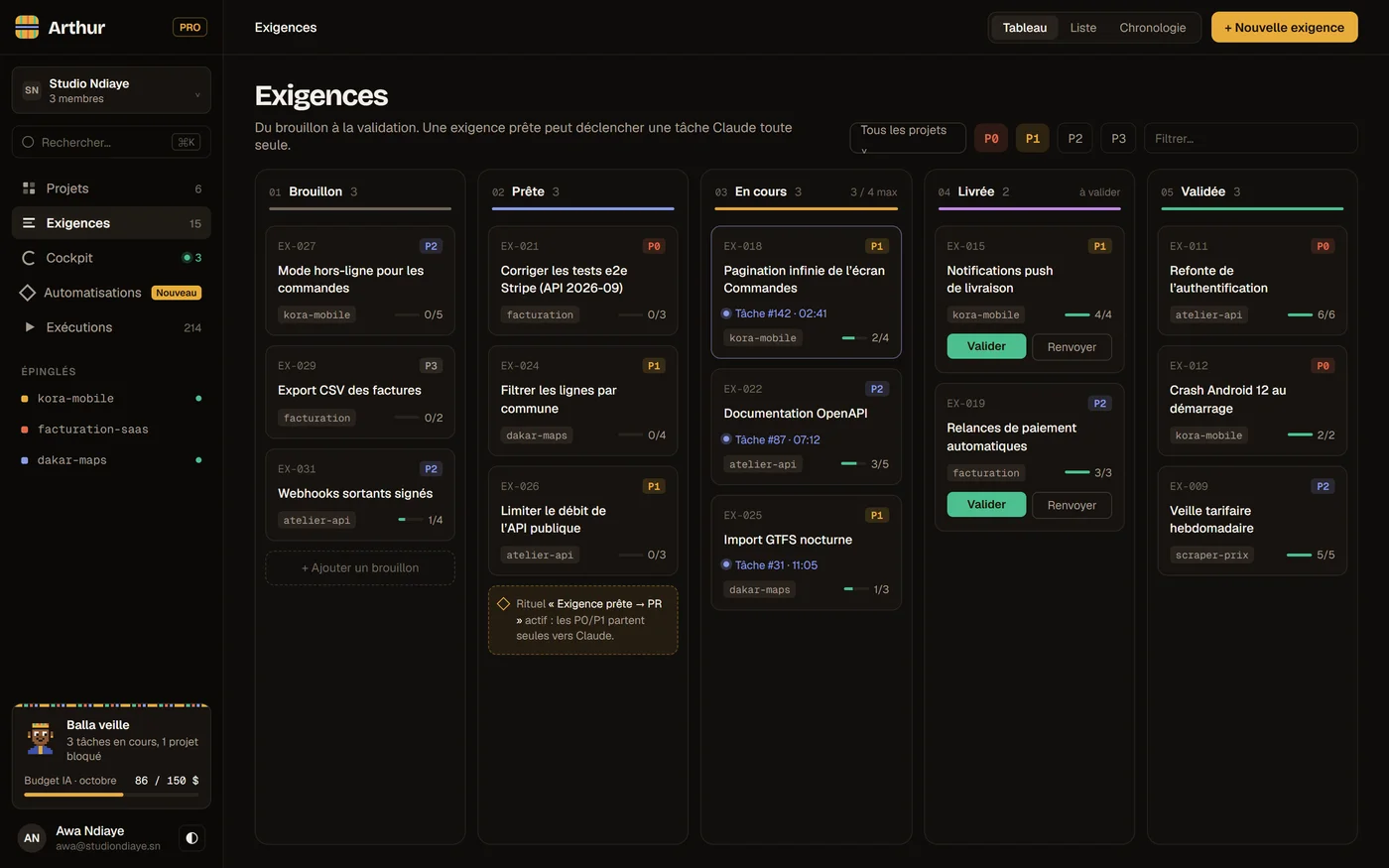Click the ritual diamond icon in Prête column
This screenshot has height=868, width=1389.
tap(503, 604)
